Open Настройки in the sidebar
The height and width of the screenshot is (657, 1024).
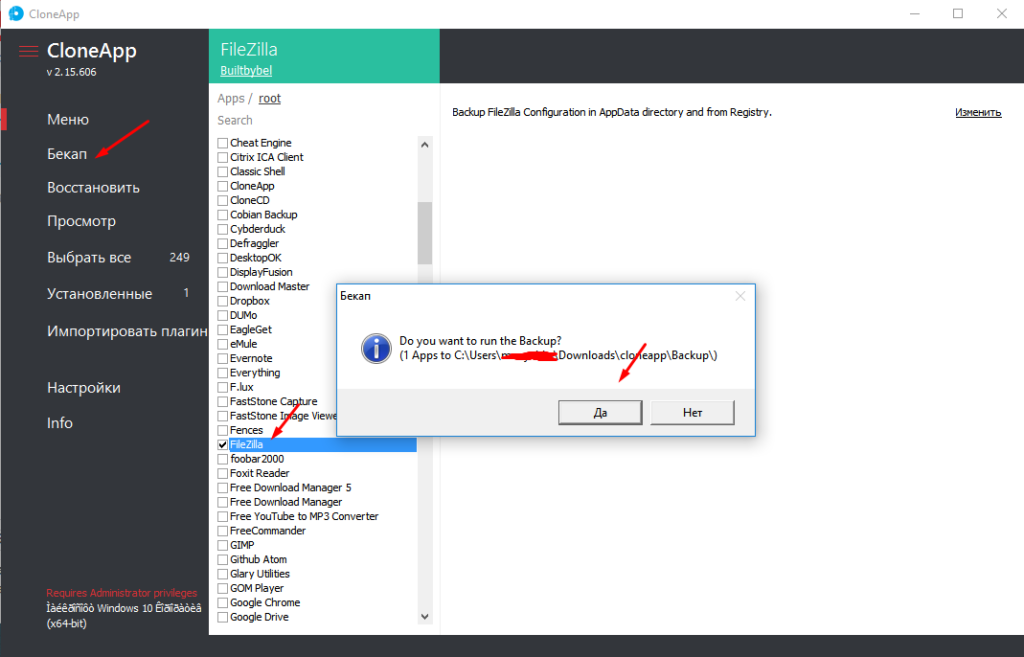click(83, 388)
